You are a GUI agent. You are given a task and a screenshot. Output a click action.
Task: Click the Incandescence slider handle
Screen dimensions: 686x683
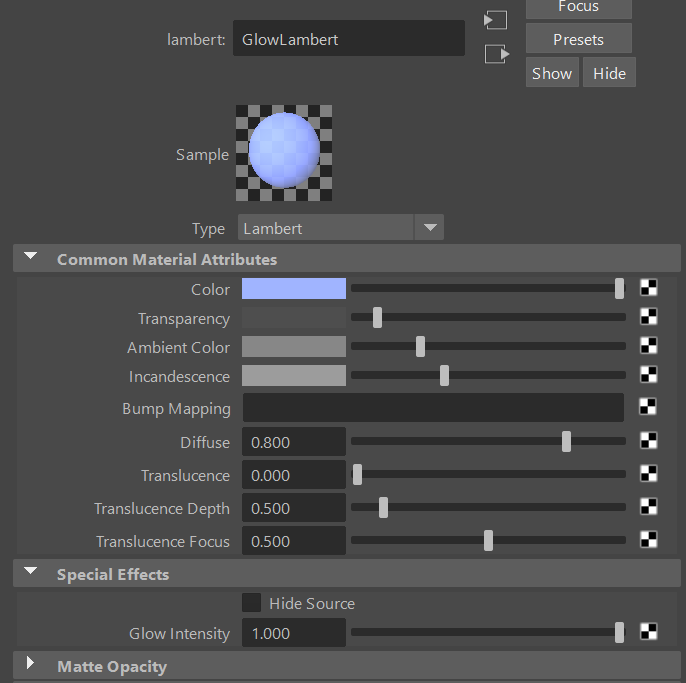pyautogui.click(x=444, y=375)
